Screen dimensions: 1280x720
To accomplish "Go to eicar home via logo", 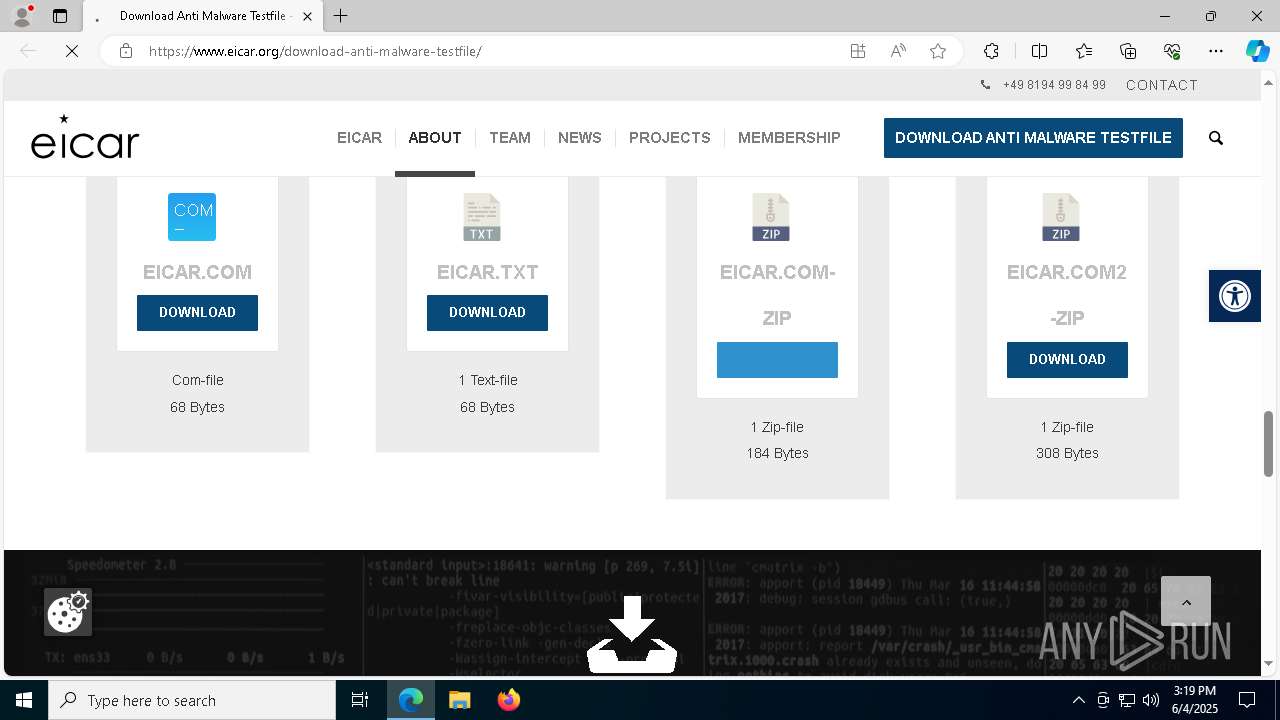I will pos(85,138).
